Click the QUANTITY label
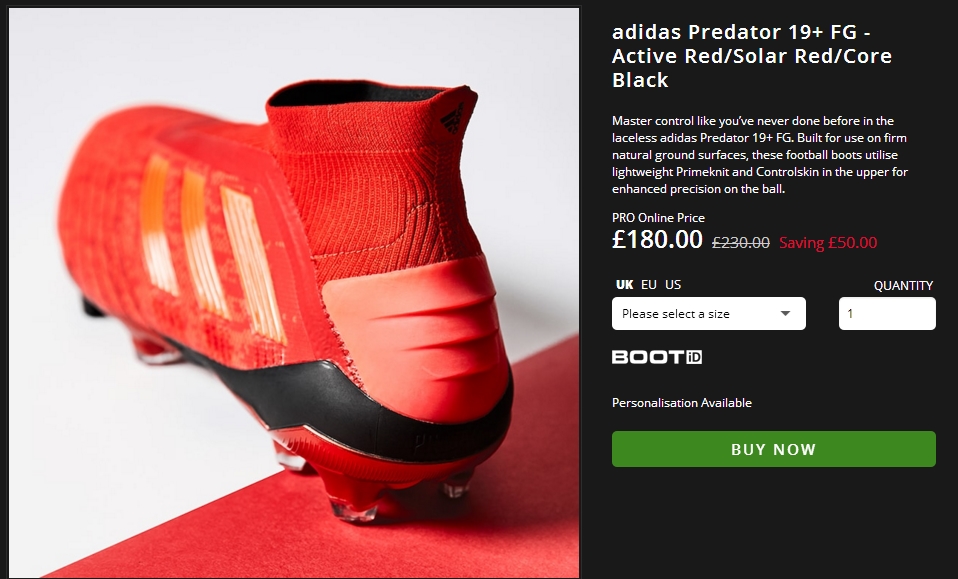The image size is (958, 579). 903,285
